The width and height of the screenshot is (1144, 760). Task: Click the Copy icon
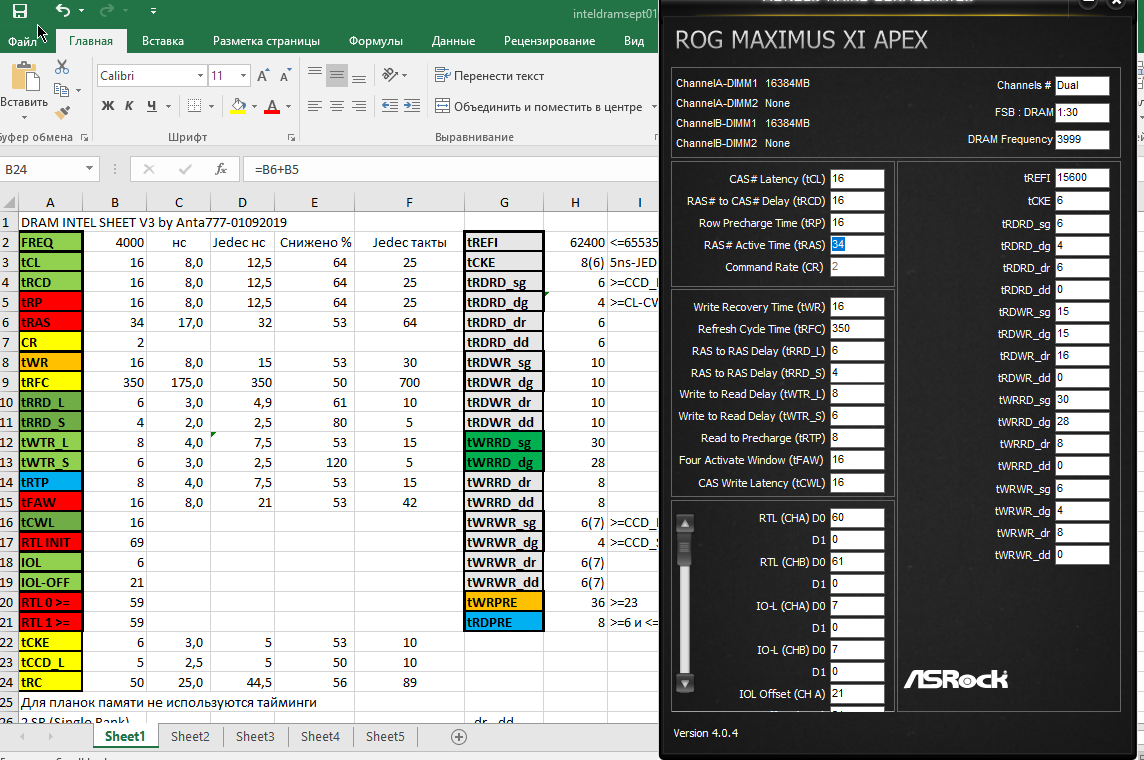62,90
